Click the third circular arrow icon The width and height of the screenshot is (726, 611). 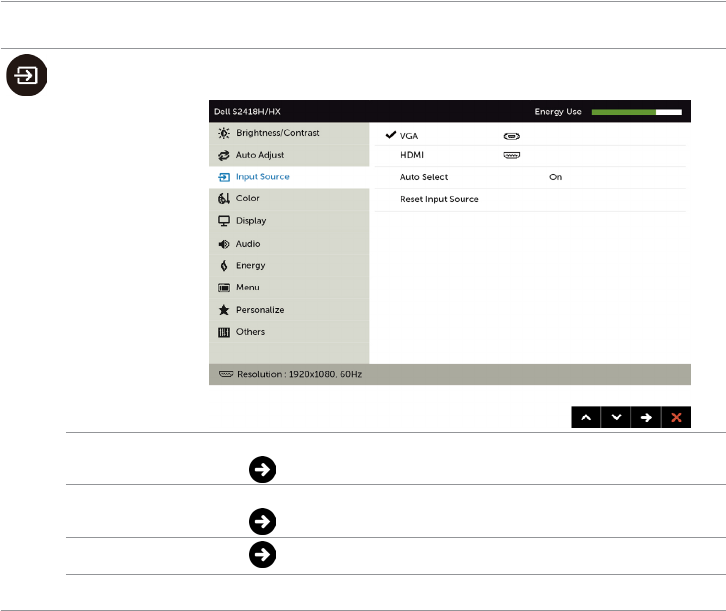pyautogui.click(x=263, y=555)
